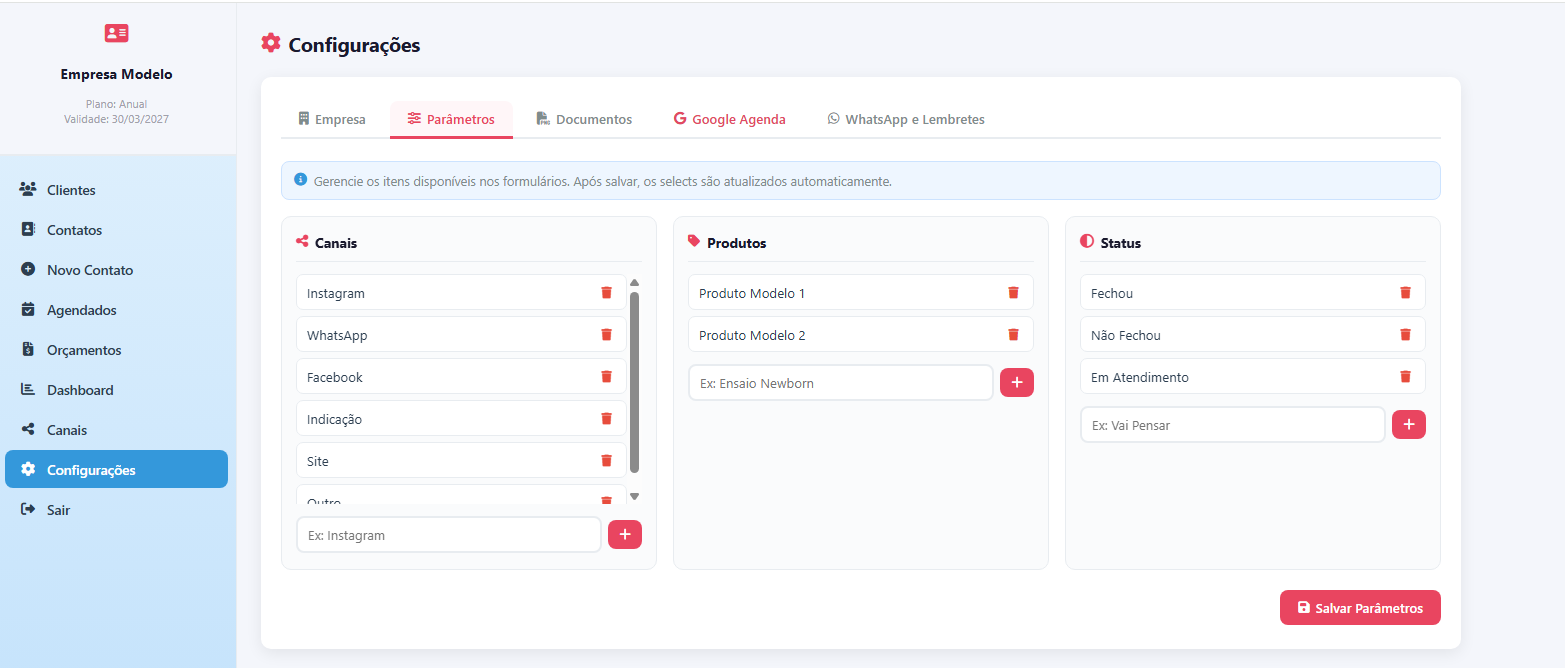Trash the Em Atendimento status
The width and height of the screenshot is (1565, 668).
tap(1405, 377)
